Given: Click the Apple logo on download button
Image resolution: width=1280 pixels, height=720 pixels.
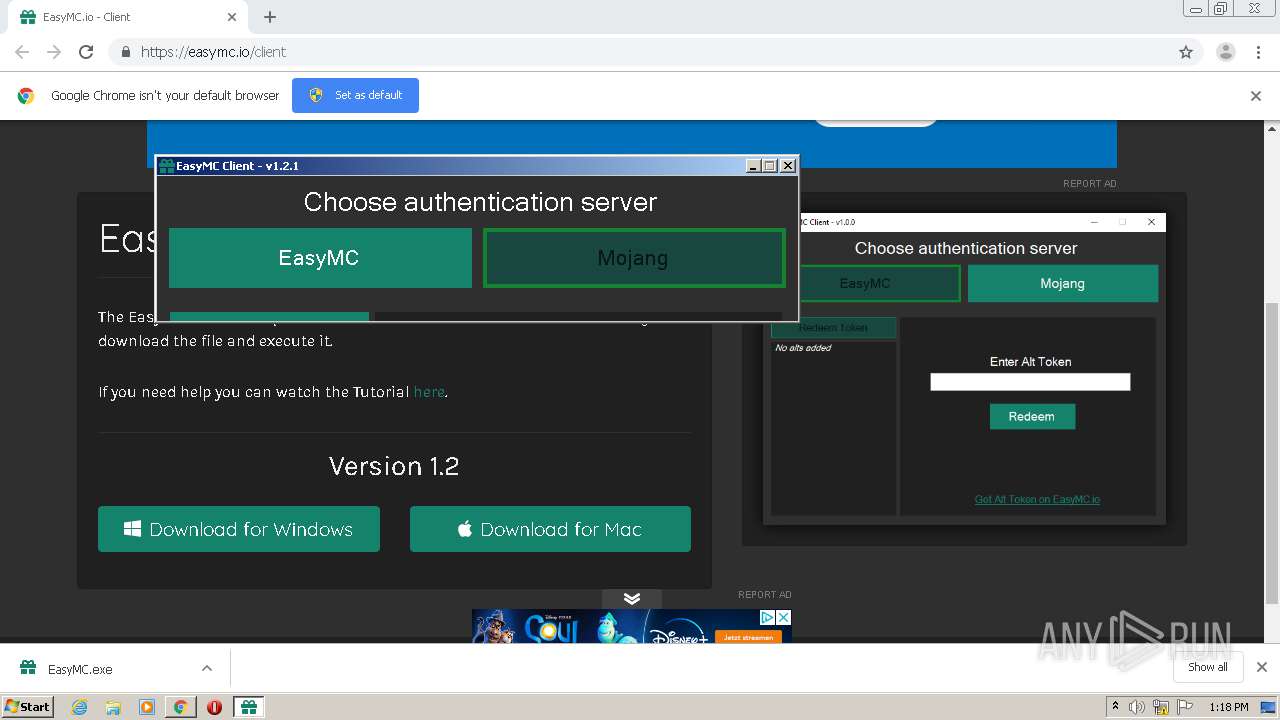Looking at the screenshot, I should (465, 529).
